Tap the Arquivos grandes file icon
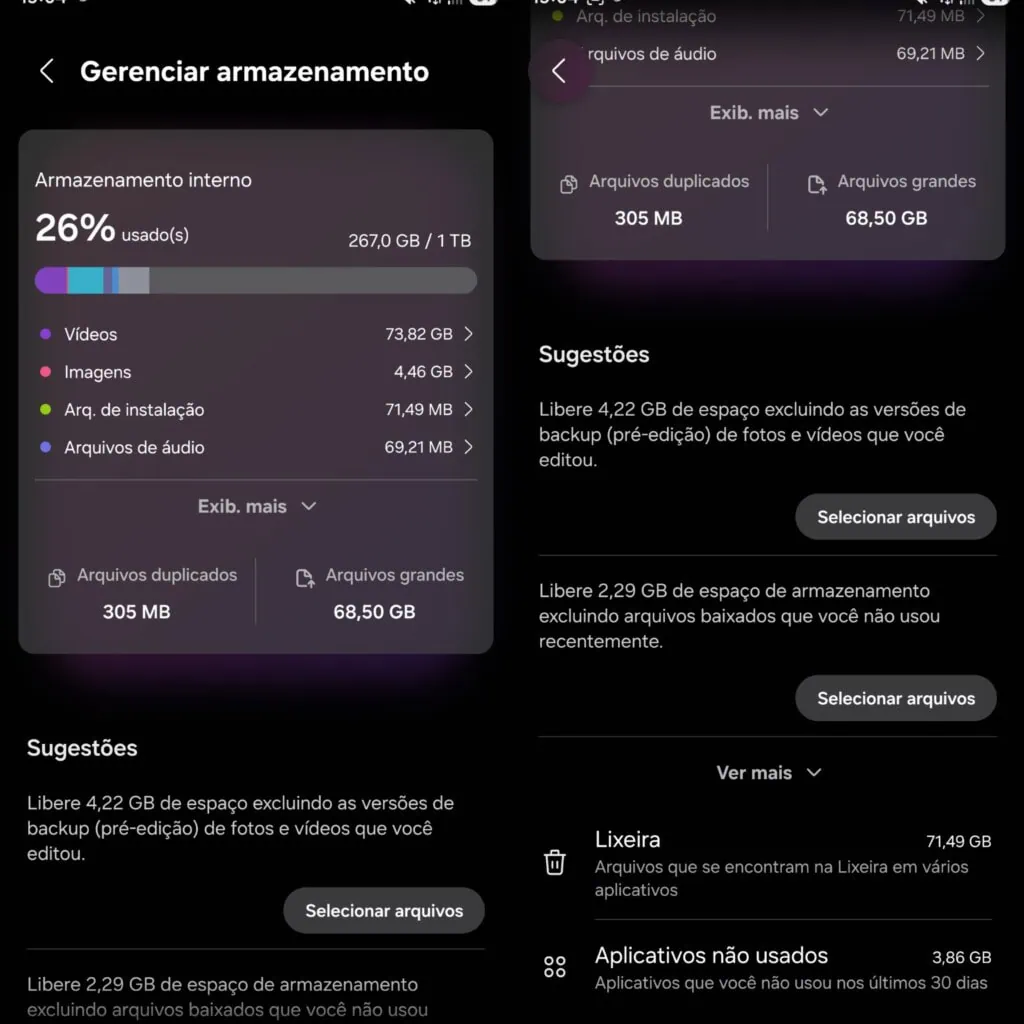 click(x=307, y=575)
